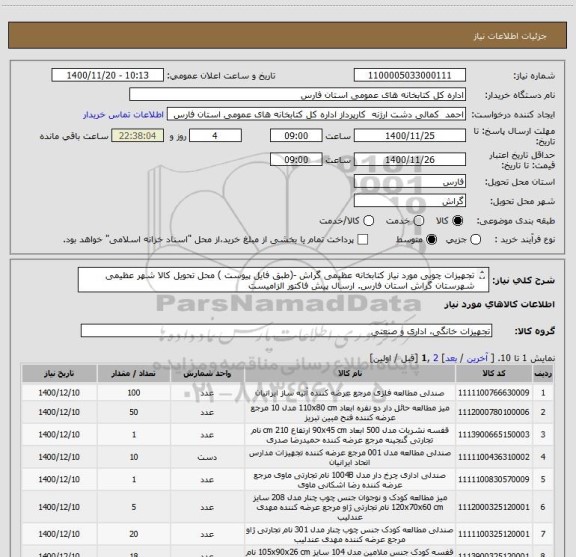Click quantity 50 in row 2
Image resolution: width=576 pixels, height=557 pixels.
point(134,412)
